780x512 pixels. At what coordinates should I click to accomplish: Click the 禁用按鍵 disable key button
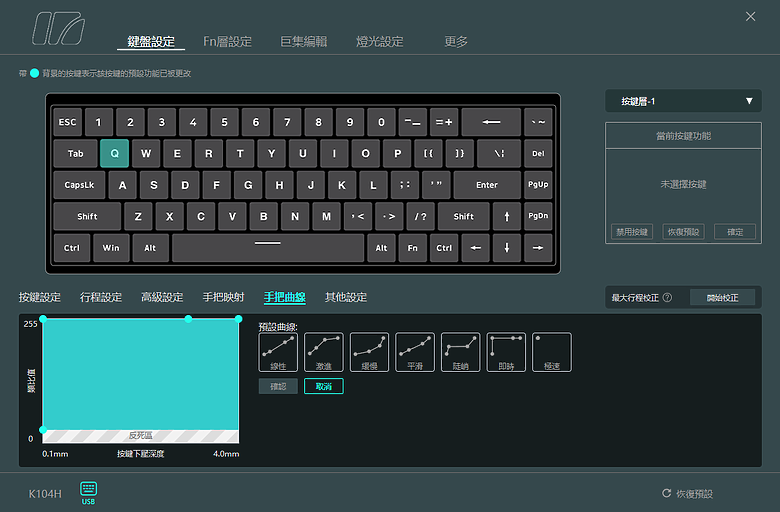(x=632, y=232)
